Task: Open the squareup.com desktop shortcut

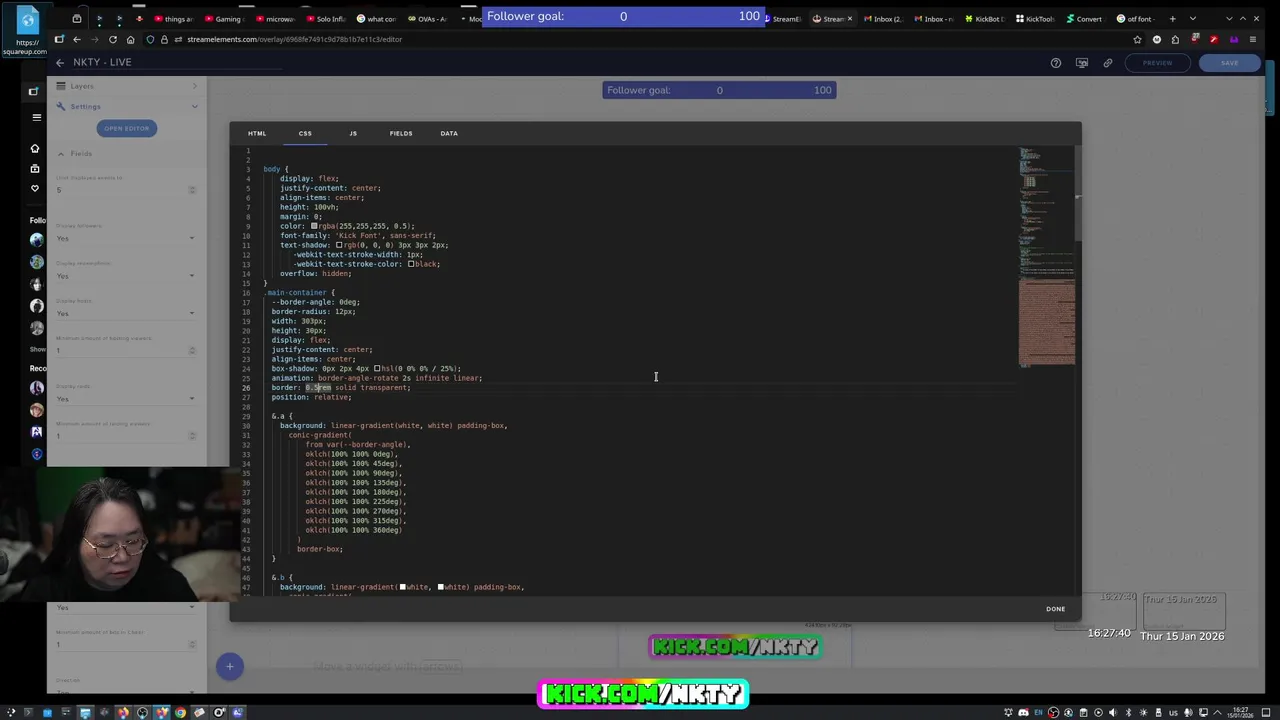Action: (26, 30)
